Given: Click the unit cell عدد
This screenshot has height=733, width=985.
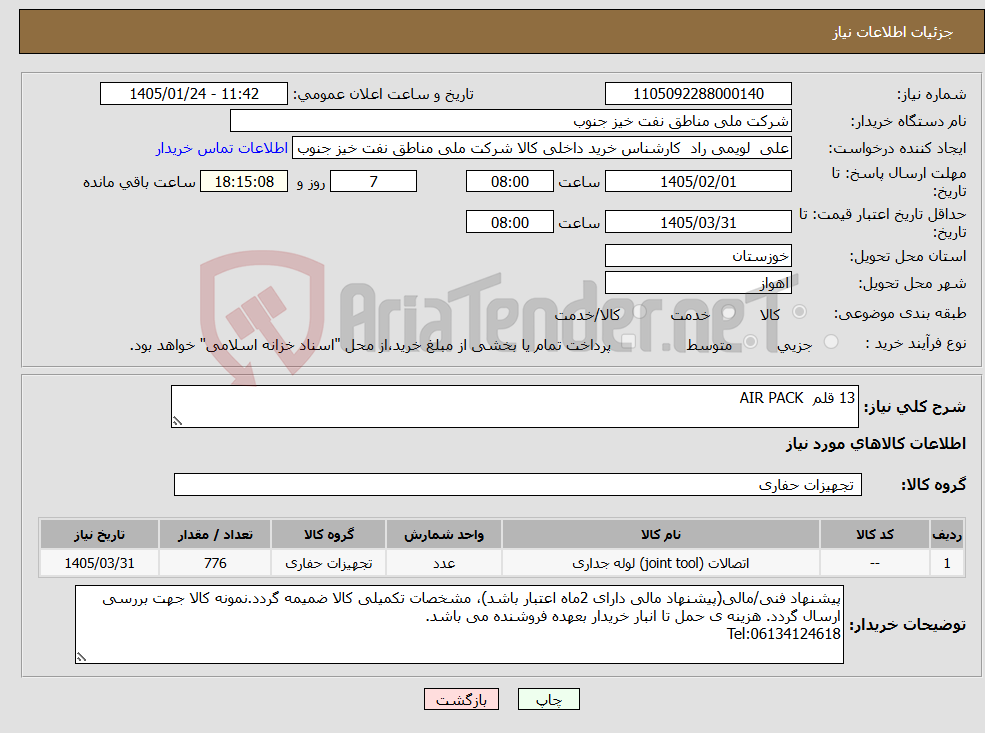Looking at the screenshot, I should [444, 563].
